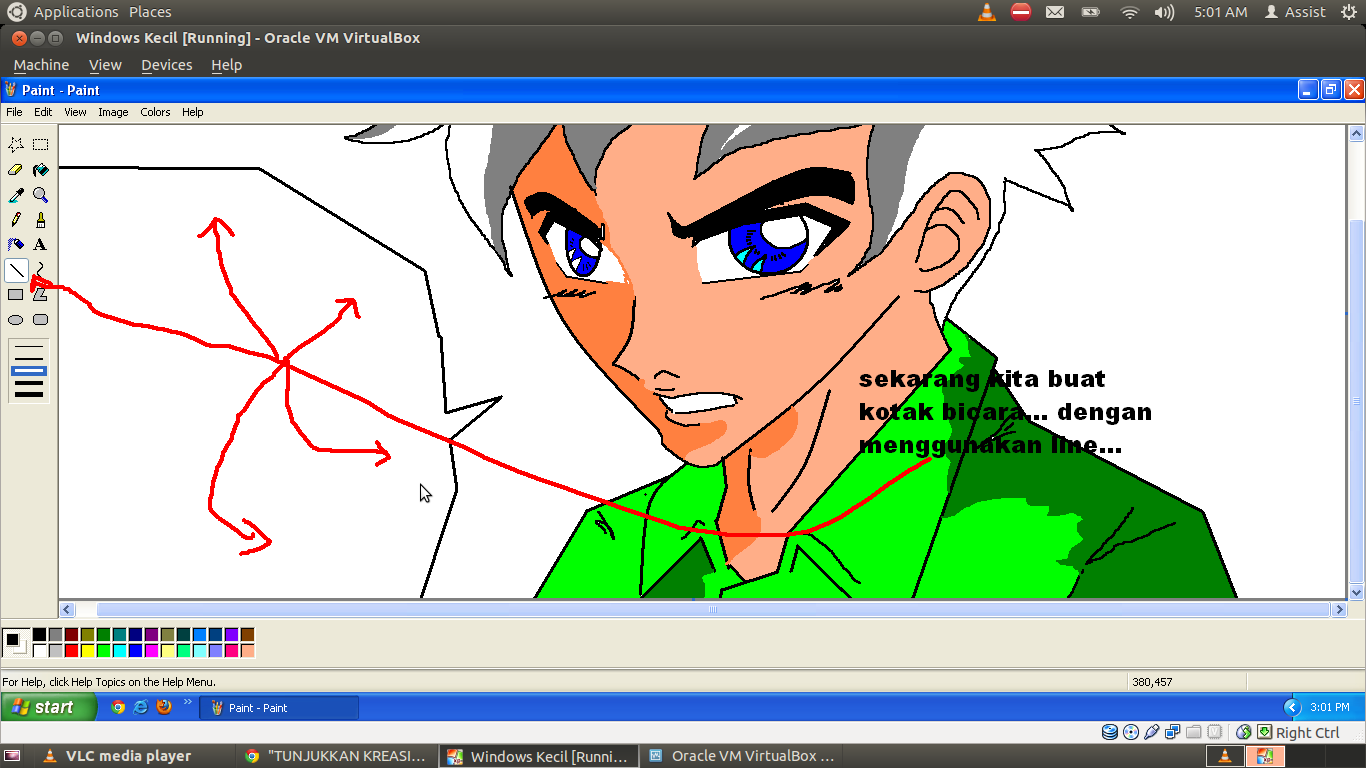Click VirtualBox hard disk activity icon
The height and width of the screenshot is (768, 1366).
[x=1109, y=732]
